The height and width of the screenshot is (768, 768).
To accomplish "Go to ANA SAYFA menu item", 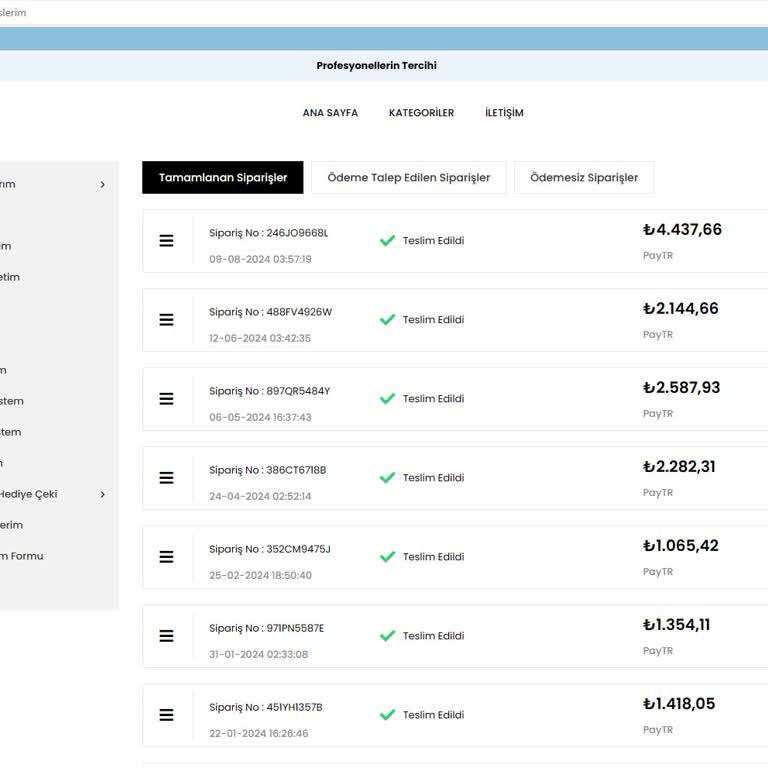I will coord(330,113).
